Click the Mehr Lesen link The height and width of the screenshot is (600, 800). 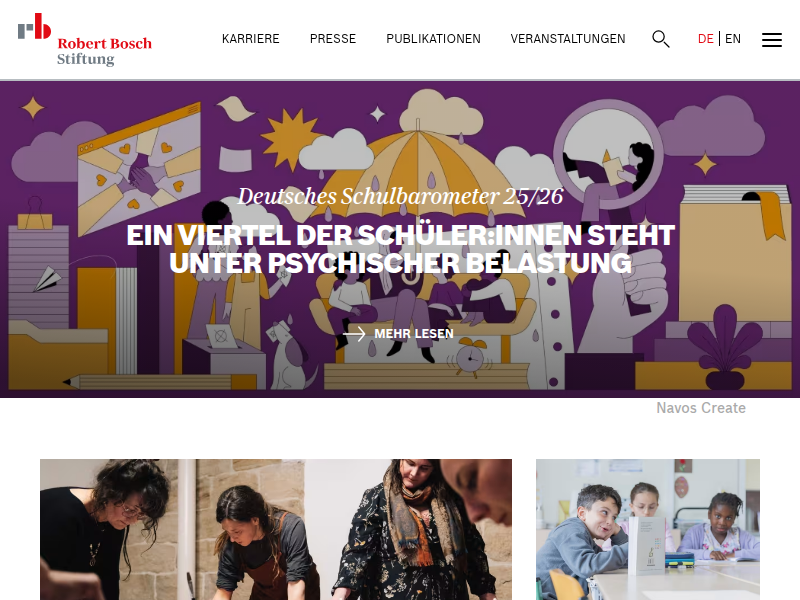click(414, 334)
